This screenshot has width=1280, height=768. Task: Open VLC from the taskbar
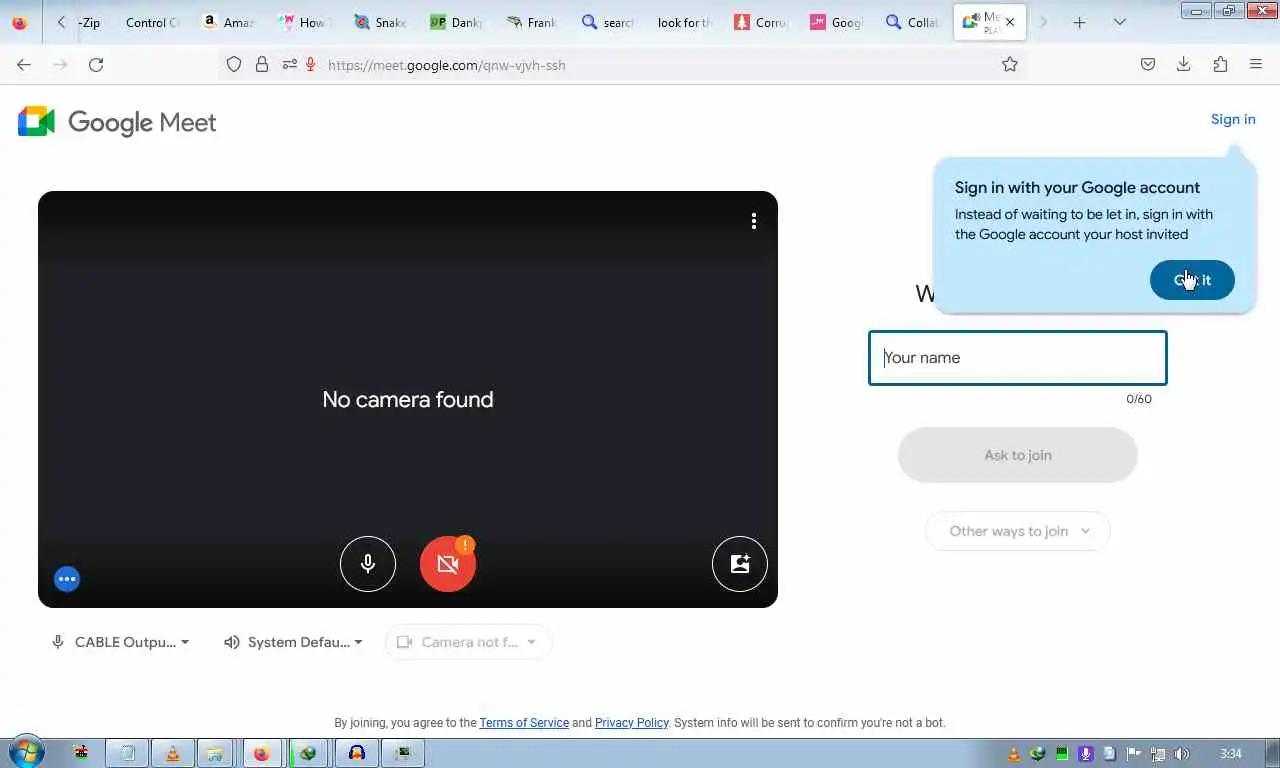point(172,753)
